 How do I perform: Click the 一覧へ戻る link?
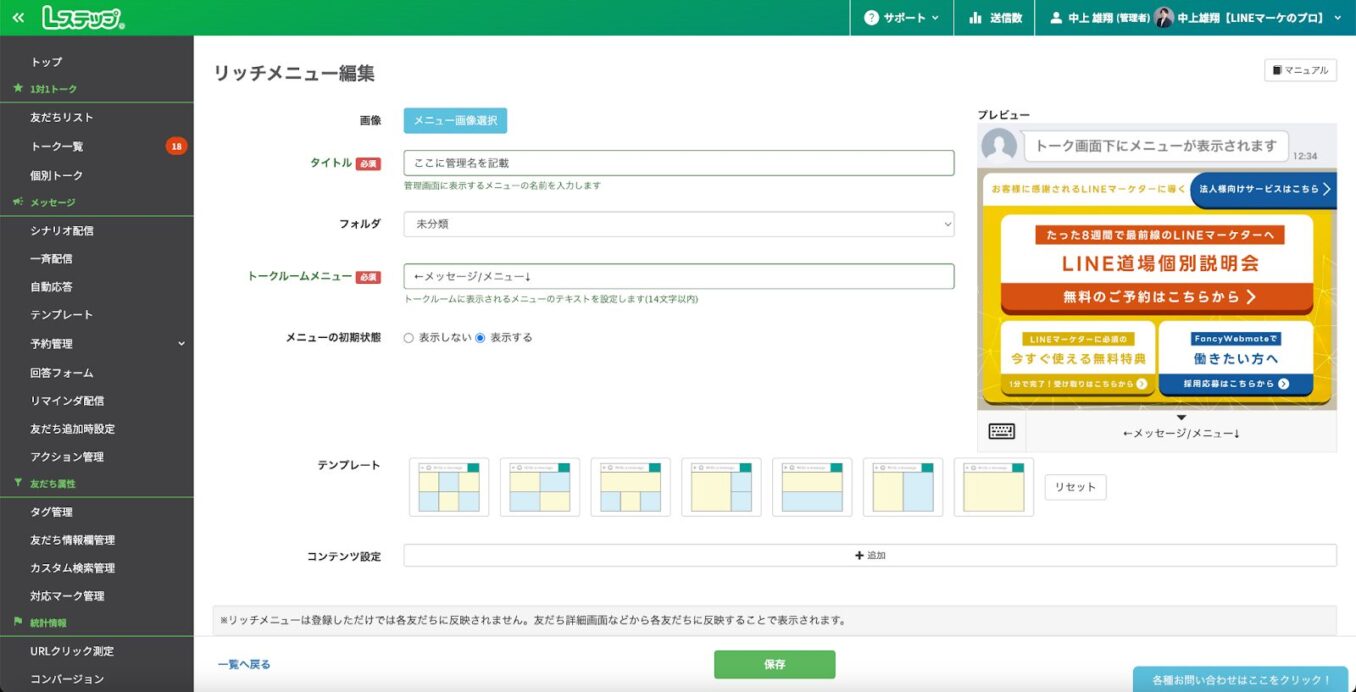pyautogui.click(x=243, y=662)
